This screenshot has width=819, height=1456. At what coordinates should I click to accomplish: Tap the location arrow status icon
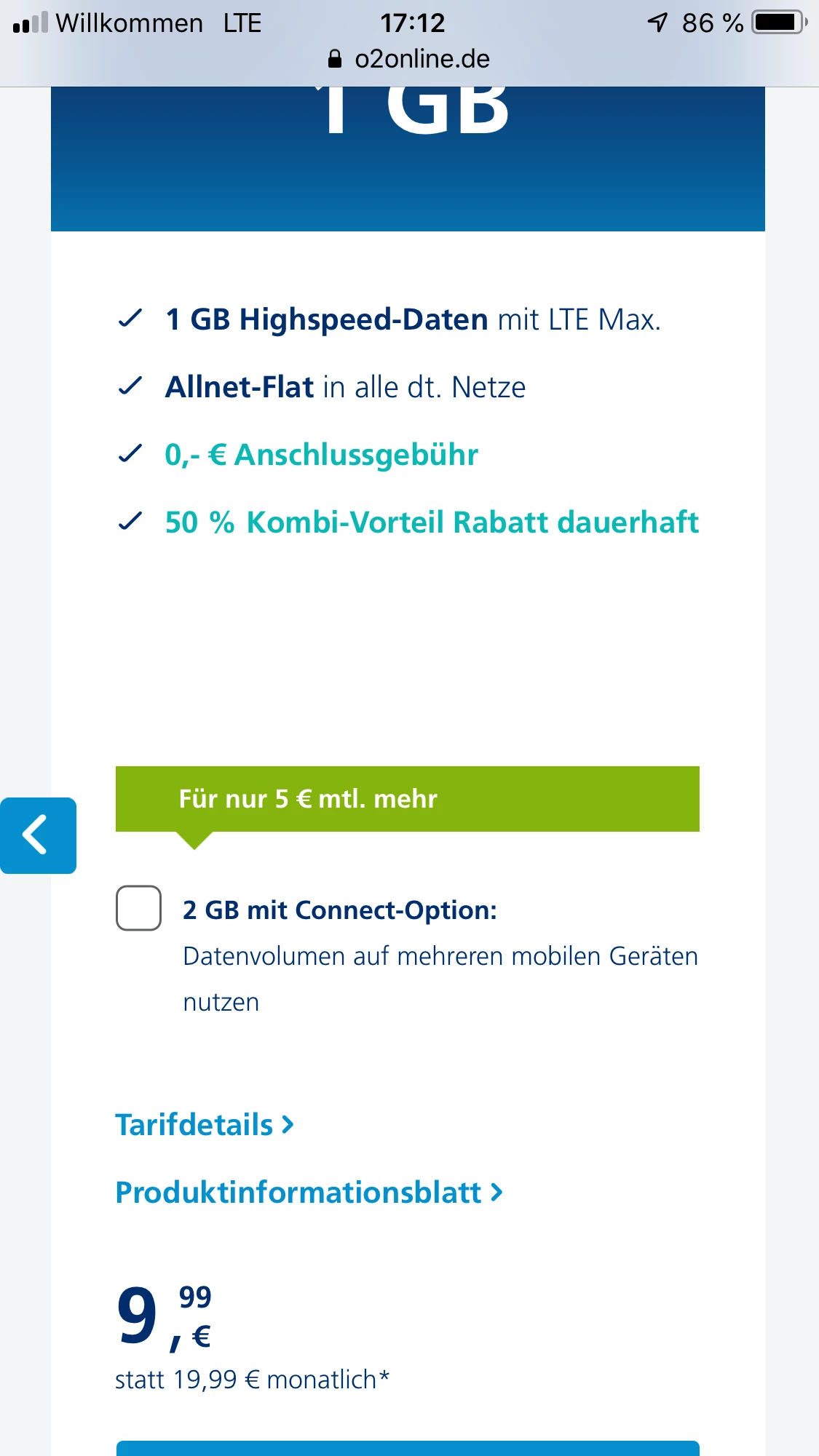click(x=657, y=23)
